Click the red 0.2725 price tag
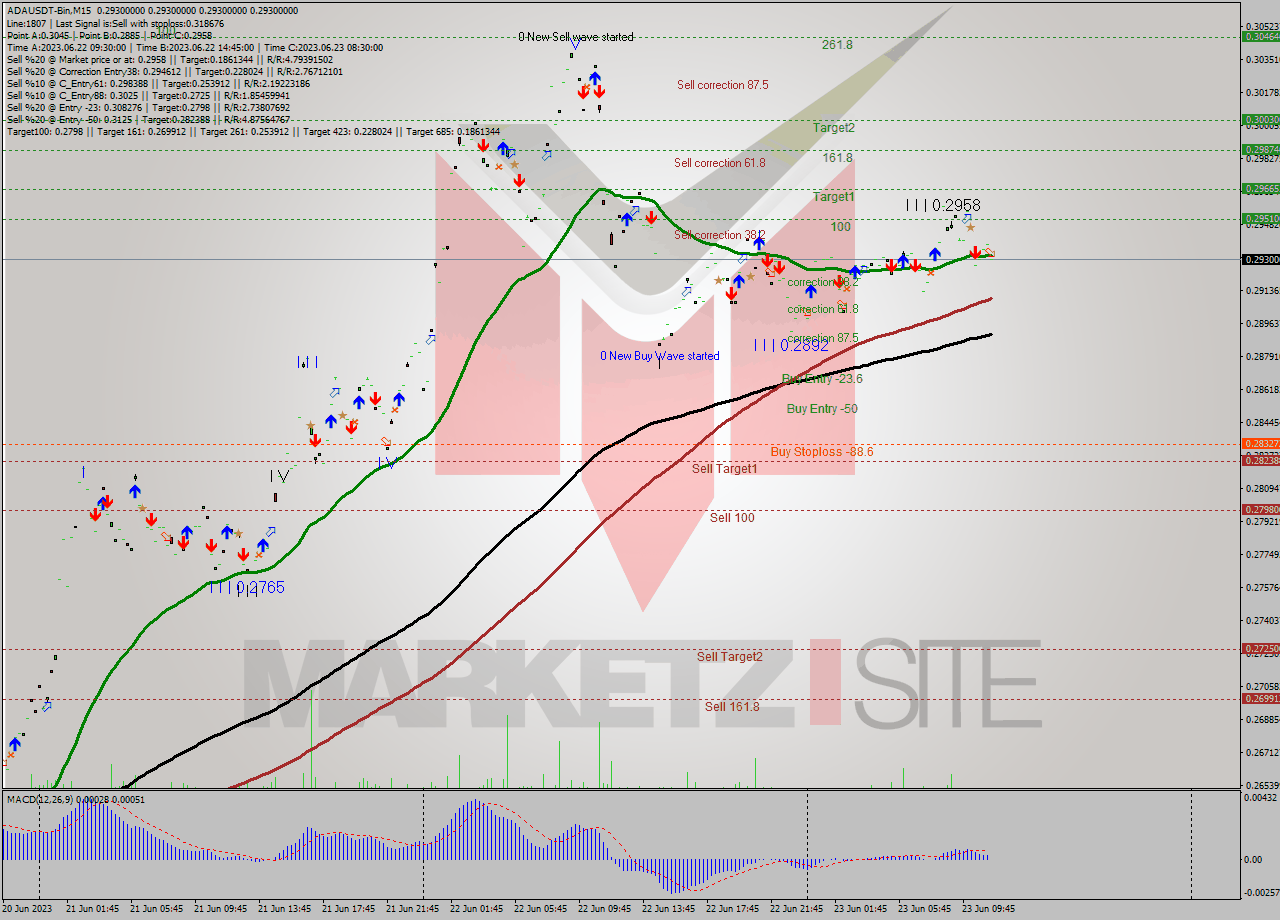 pos(1259,649)
